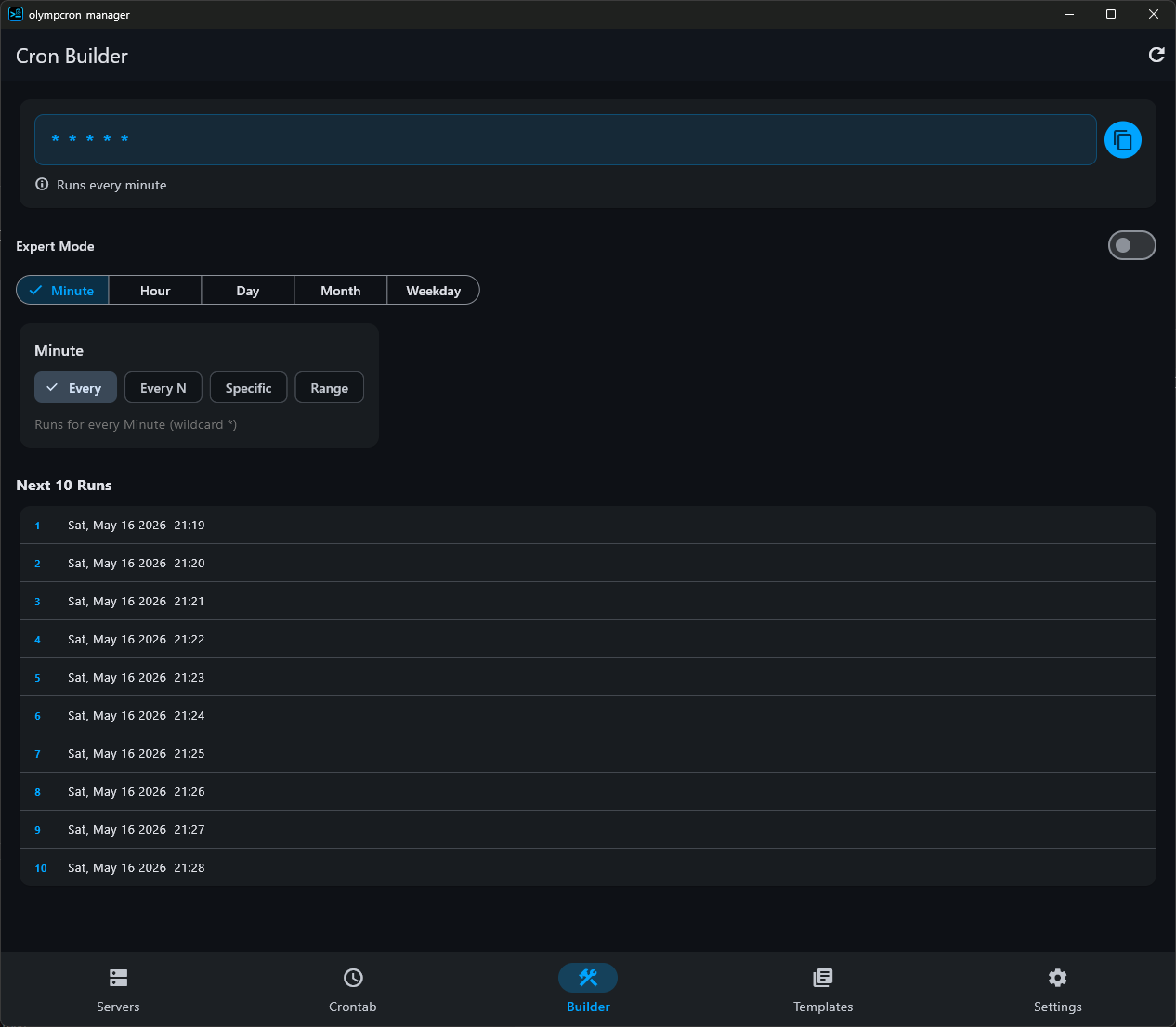Copy the cron expression to clipboard
Viewport: 1176px width, 1027px height.
1122,140
